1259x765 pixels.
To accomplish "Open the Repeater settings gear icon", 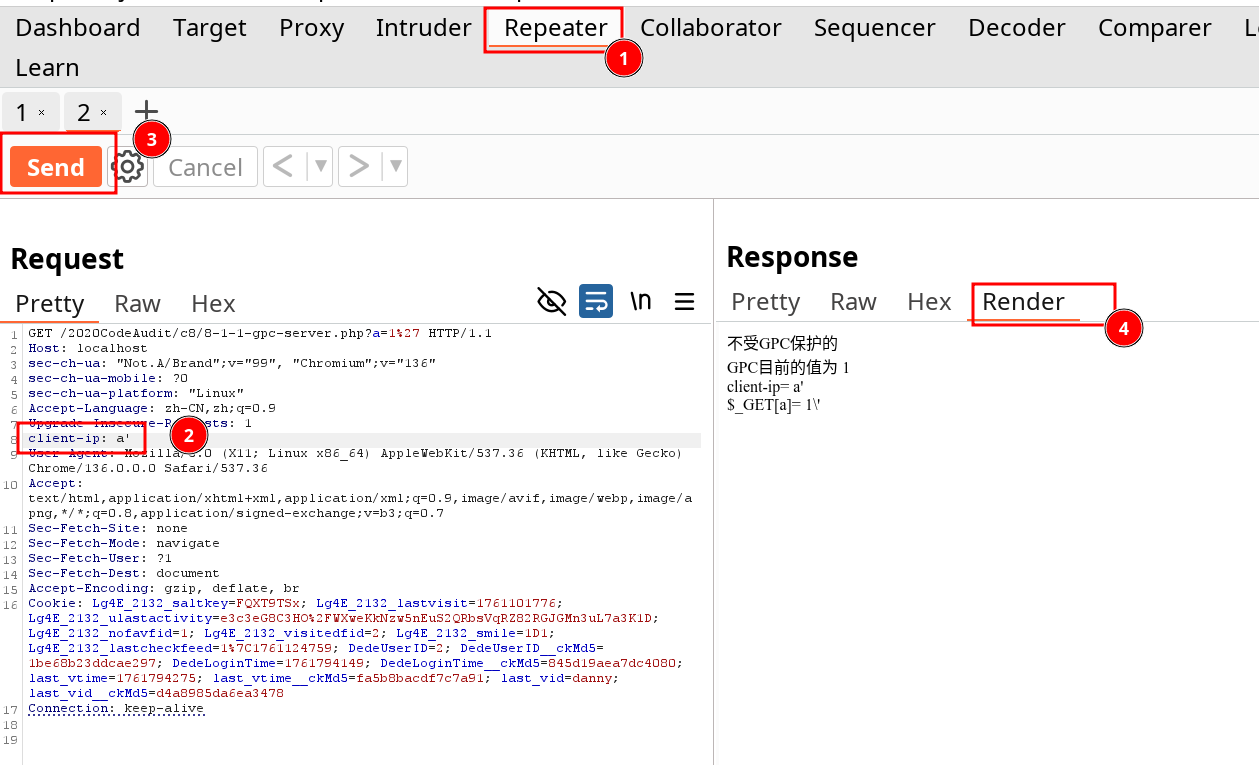I will click(128, 167).
